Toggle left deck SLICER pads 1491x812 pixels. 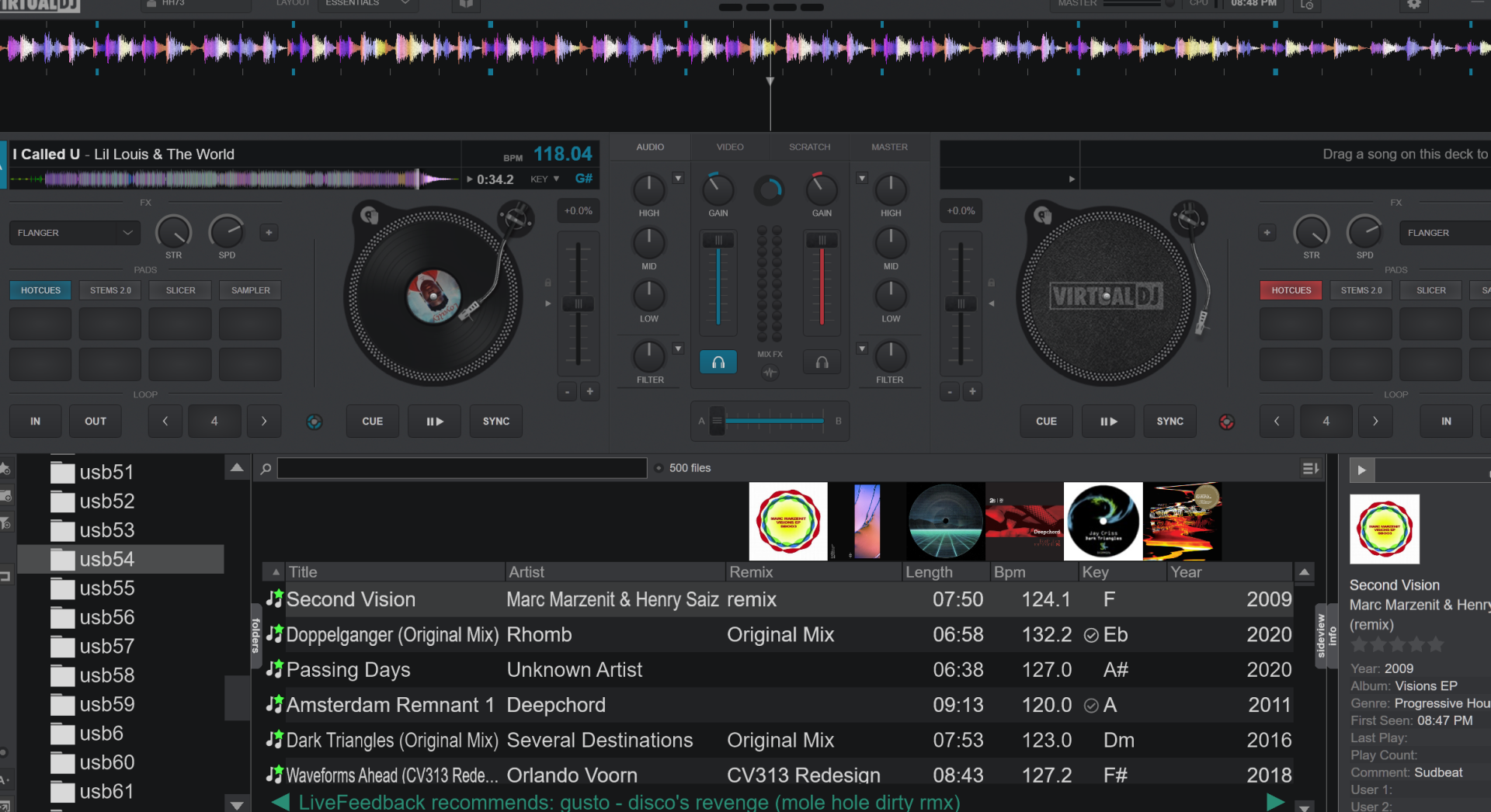pos(180,290)
